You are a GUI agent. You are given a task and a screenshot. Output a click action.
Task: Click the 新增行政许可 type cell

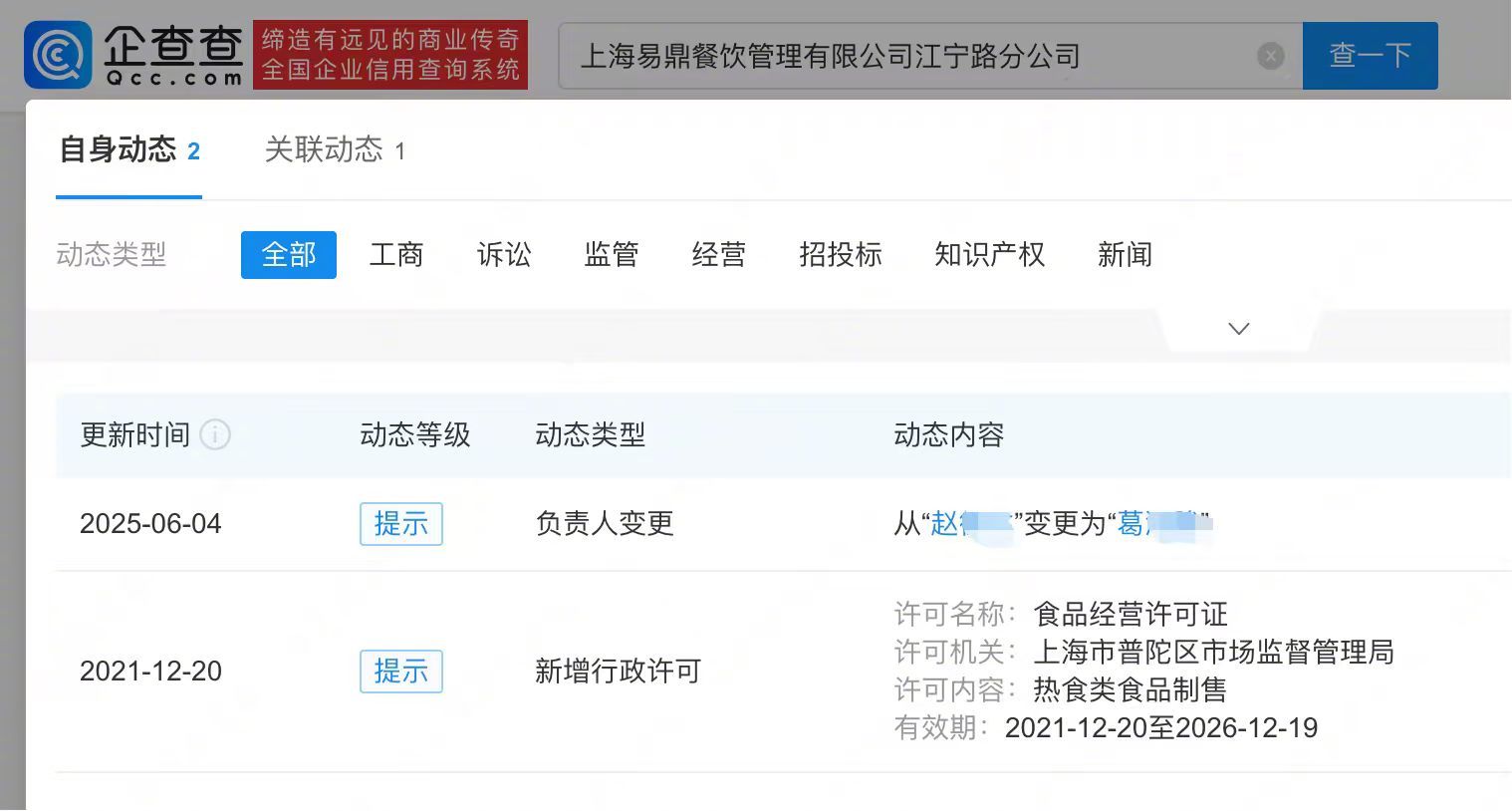pyautogui.click(x=619, y=672)
